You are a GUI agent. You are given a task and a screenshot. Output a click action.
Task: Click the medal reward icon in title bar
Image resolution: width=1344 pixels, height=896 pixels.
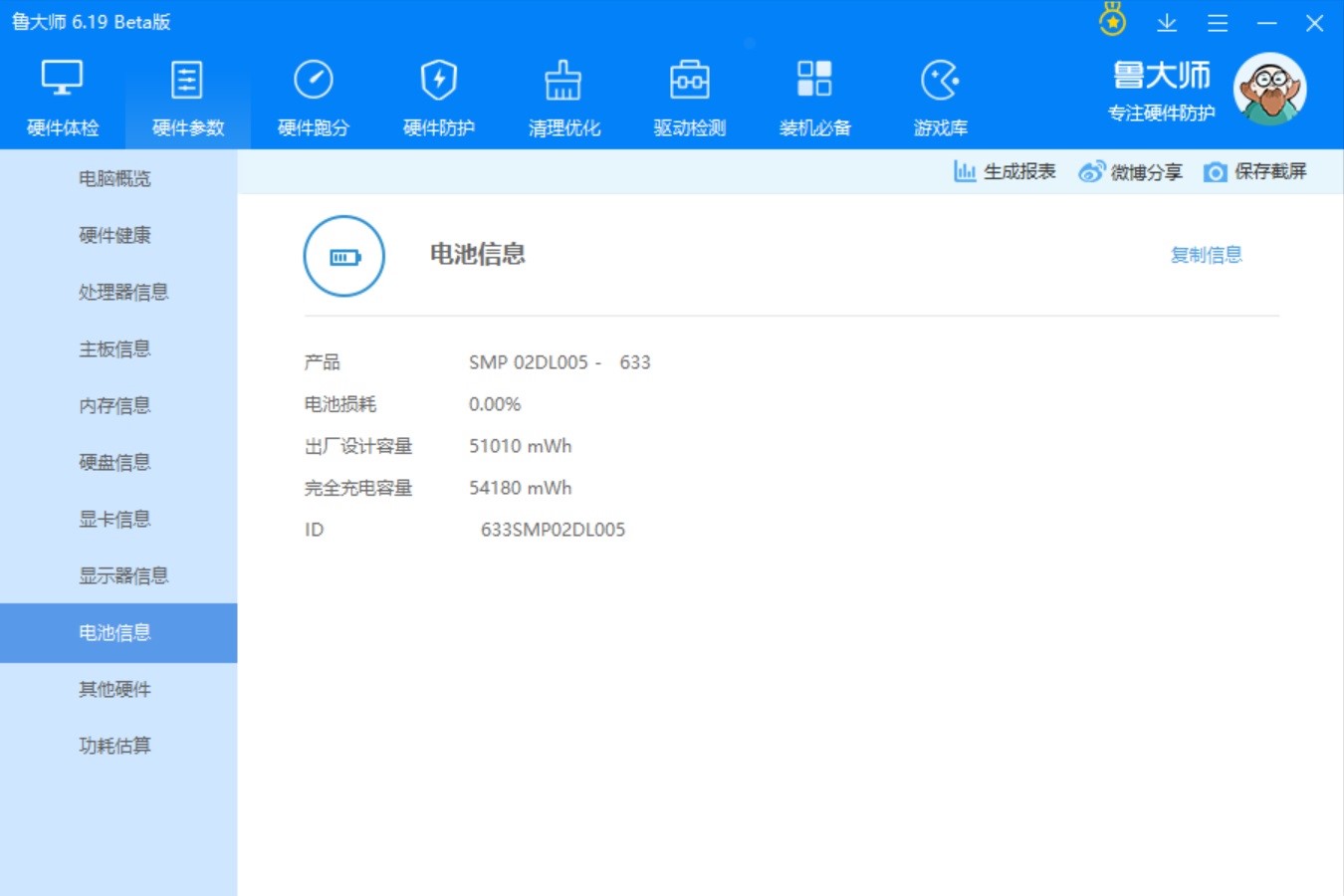point(1112,20)
